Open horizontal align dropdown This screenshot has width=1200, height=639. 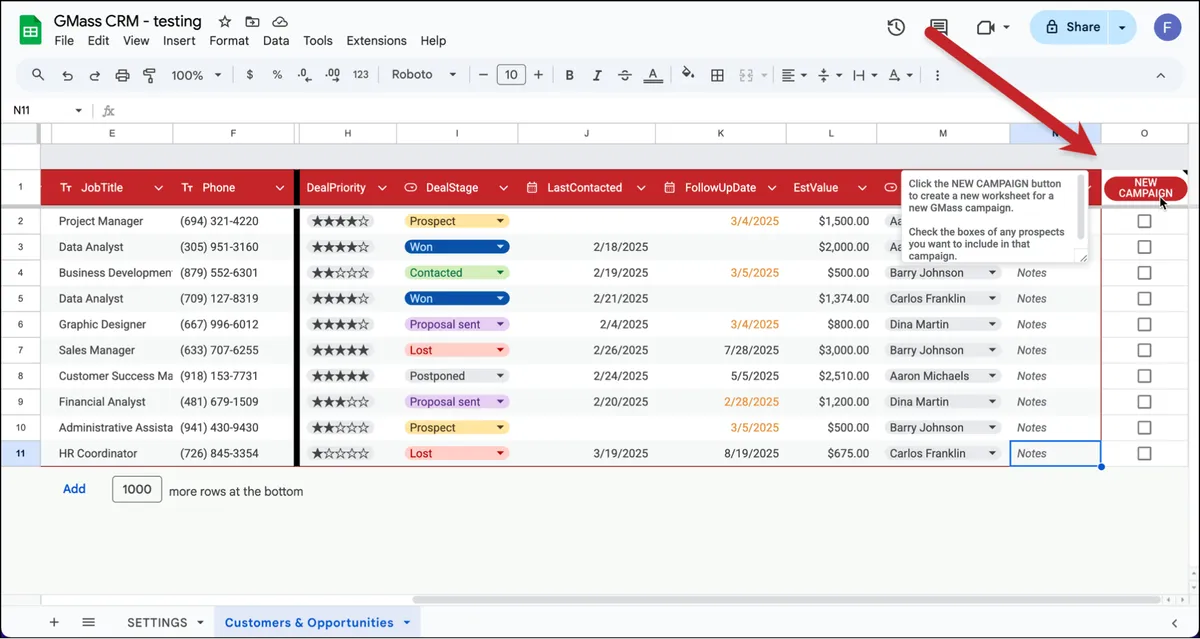[795, 75]
